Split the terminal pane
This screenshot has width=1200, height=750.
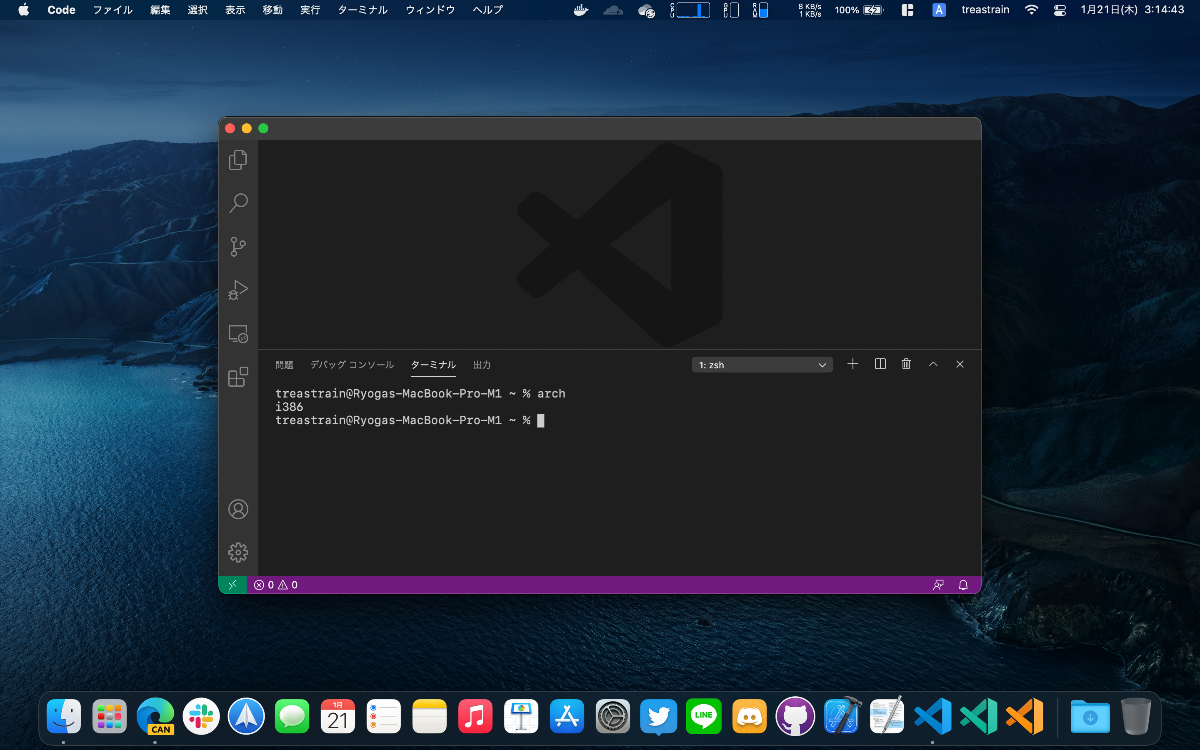880,364
